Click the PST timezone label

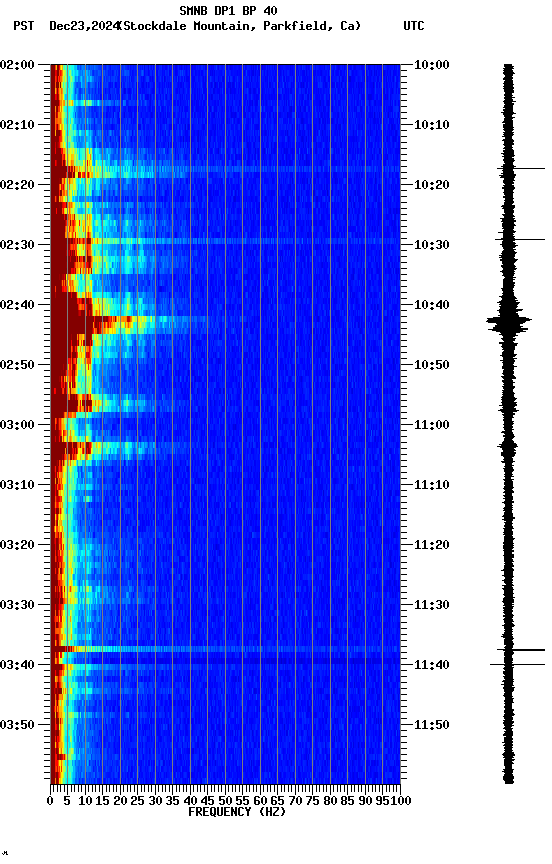[x=23, y=26]
